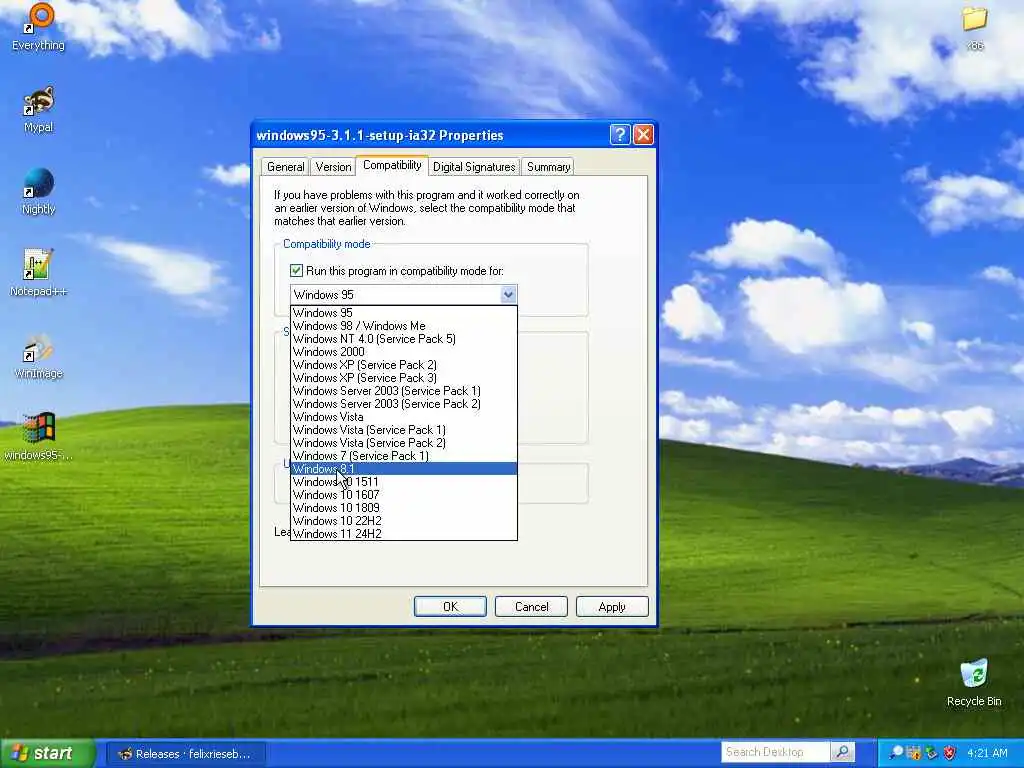The width and height of the screenshot is (1024, 768).
Task: Choose Windows Server 2003 (Service Pack 1)
Action: (404, 391)
